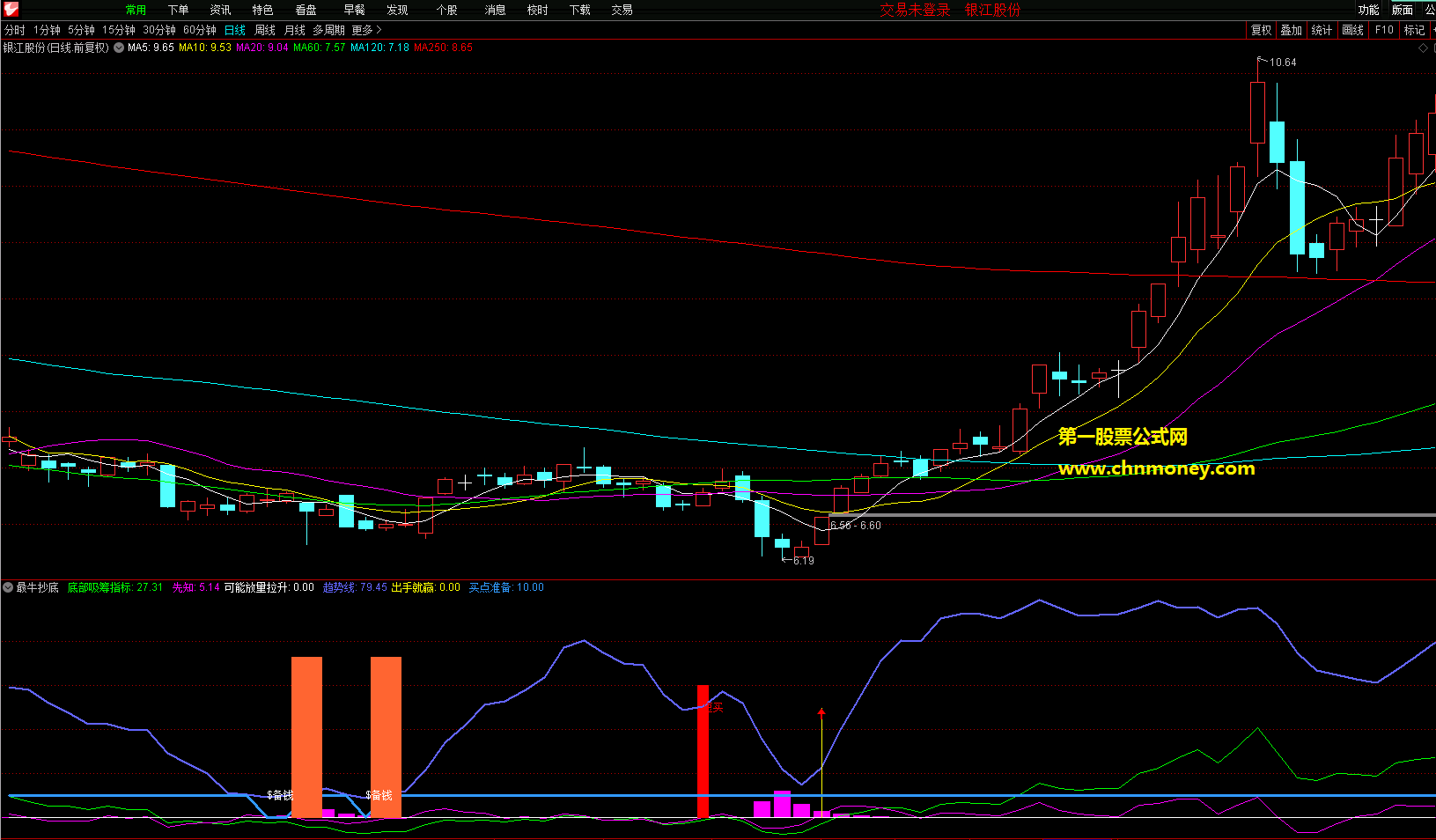Switch to 分时 intraday view

[x=15, y=30]
